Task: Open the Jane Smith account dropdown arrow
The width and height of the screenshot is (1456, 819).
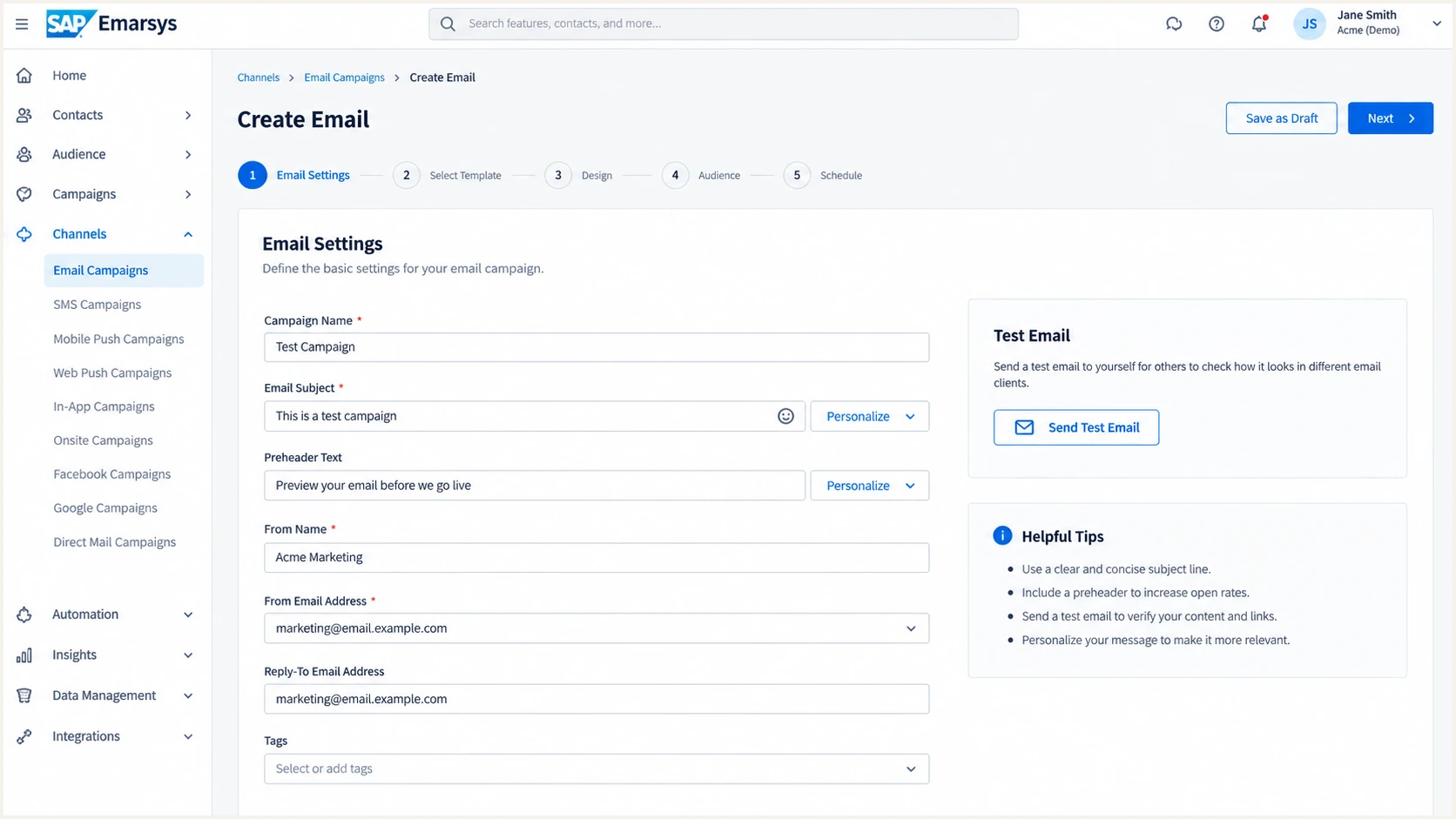Action: [x=1436, y=23]
